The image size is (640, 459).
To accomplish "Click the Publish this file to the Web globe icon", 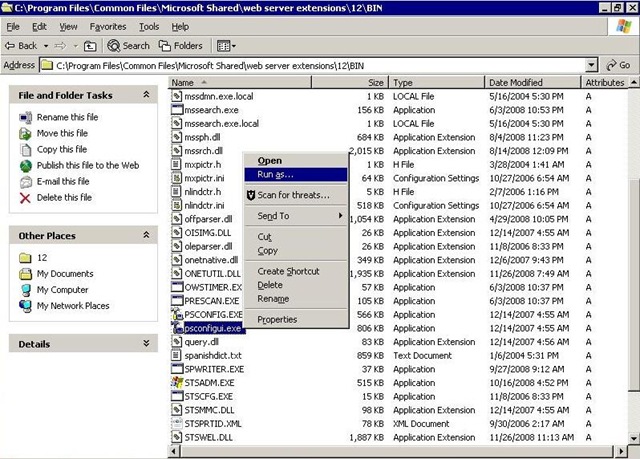I will [x=26, y=166].
